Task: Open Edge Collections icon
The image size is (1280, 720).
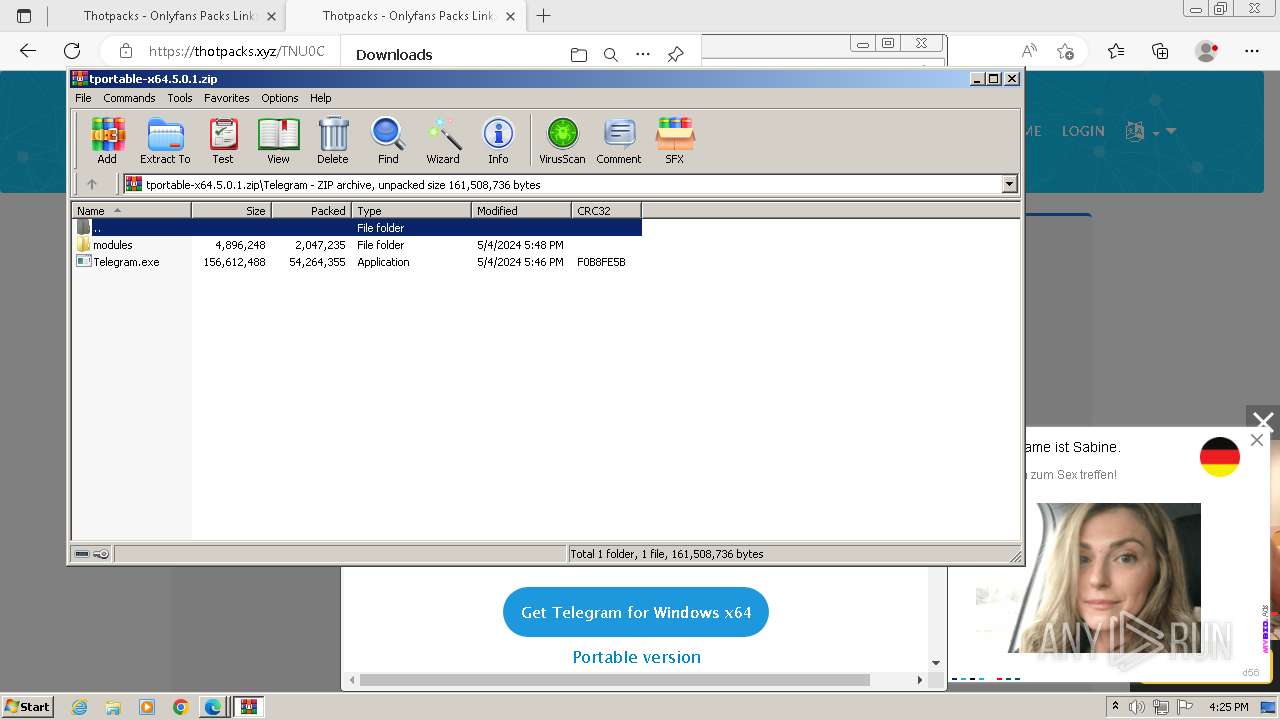Action: click(1160, 51)
